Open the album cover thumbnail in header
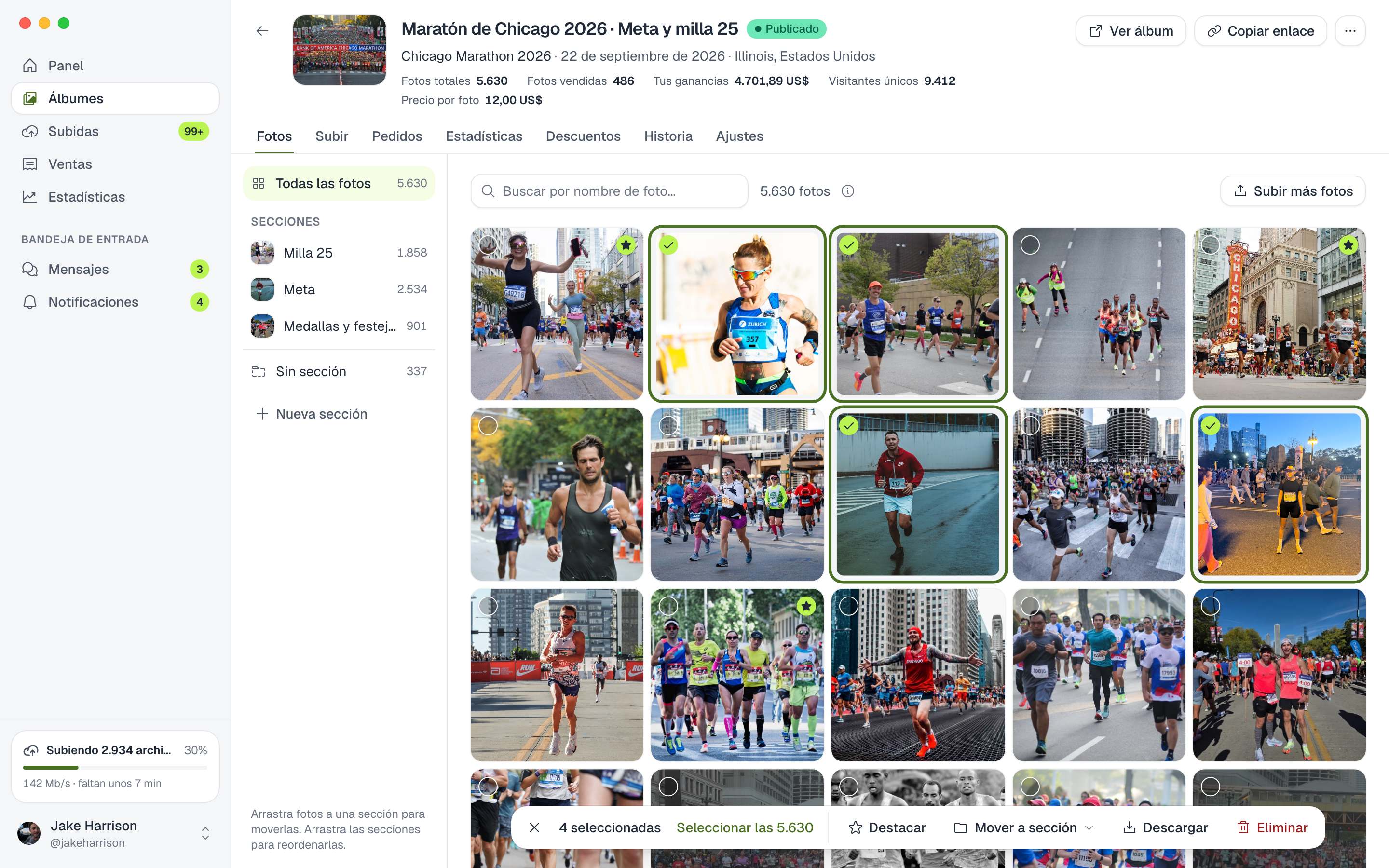The width and height of the screenshot is (1389, 868). pos(339,50)
